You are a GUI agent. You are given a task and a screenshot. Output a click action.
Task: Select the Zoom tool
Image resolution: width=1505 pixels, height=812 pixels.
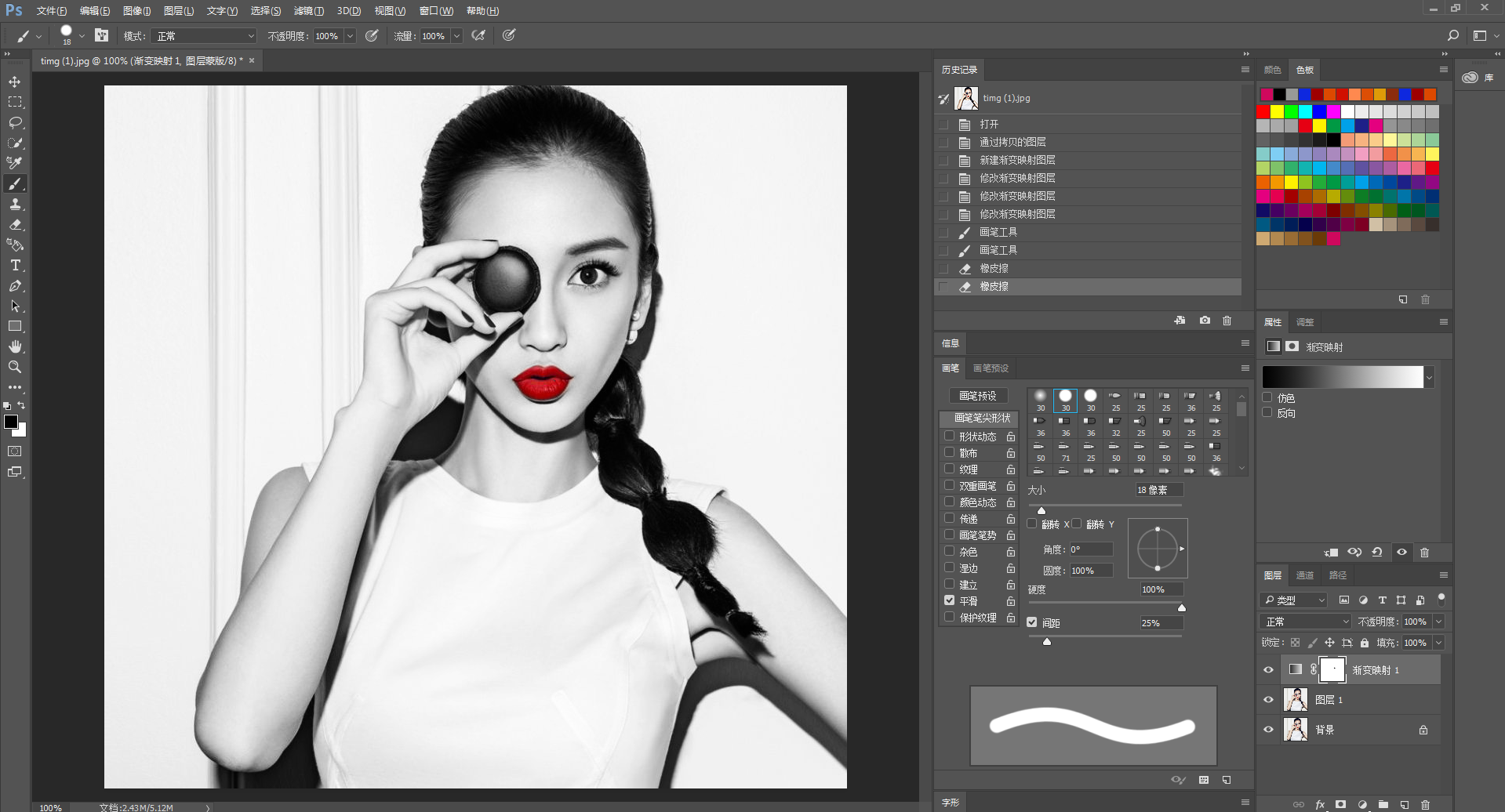click(15, 367)
